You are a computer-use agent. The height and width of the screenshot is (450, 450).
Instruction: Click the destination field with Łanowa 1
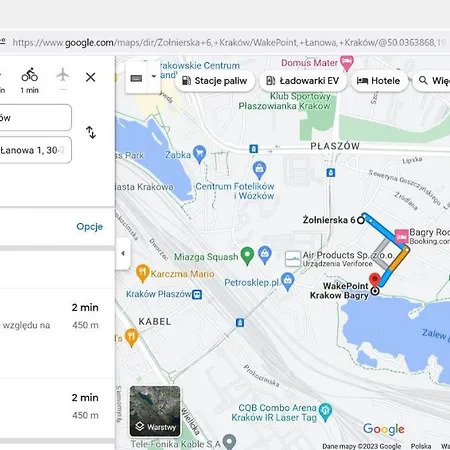coord(34,150)
